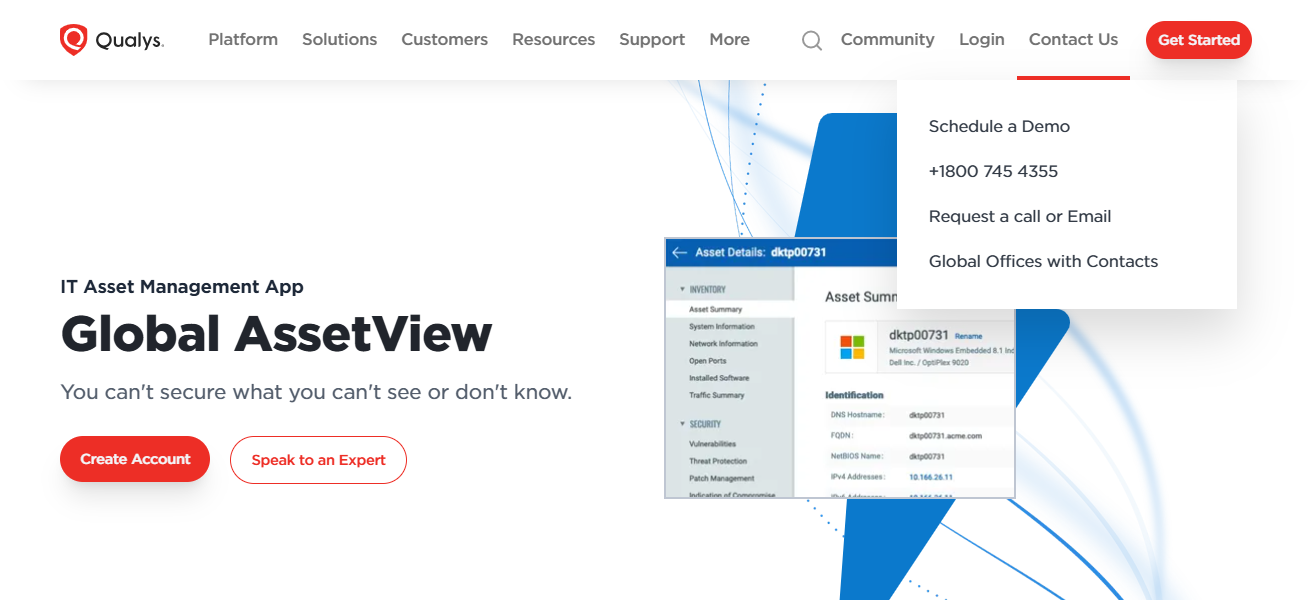Go to the Community page

click(887, 39)
